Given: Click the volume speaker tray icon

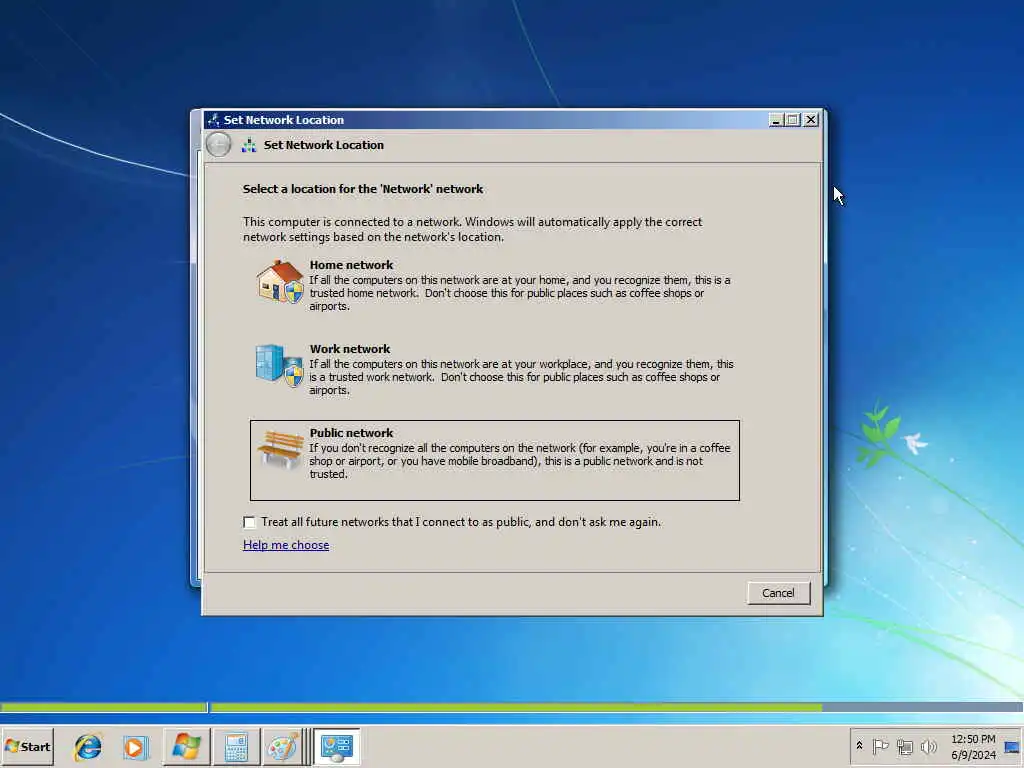Looking at the screenshot, I should [928, 746].
